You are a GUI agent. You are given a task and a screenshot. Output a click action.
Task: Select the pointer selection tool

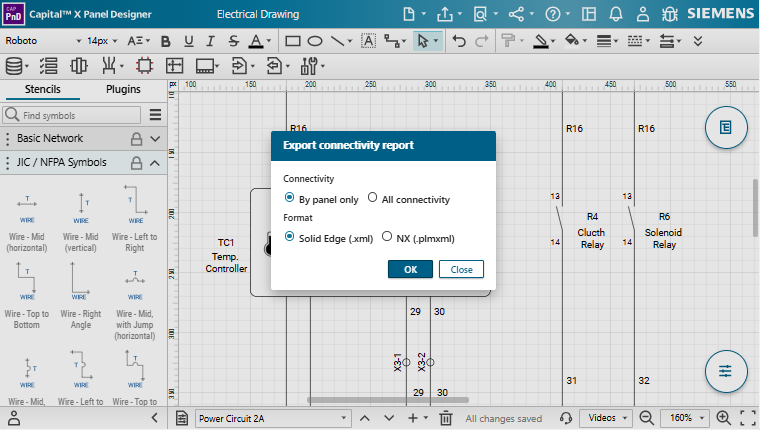click(x=423, y=41)
